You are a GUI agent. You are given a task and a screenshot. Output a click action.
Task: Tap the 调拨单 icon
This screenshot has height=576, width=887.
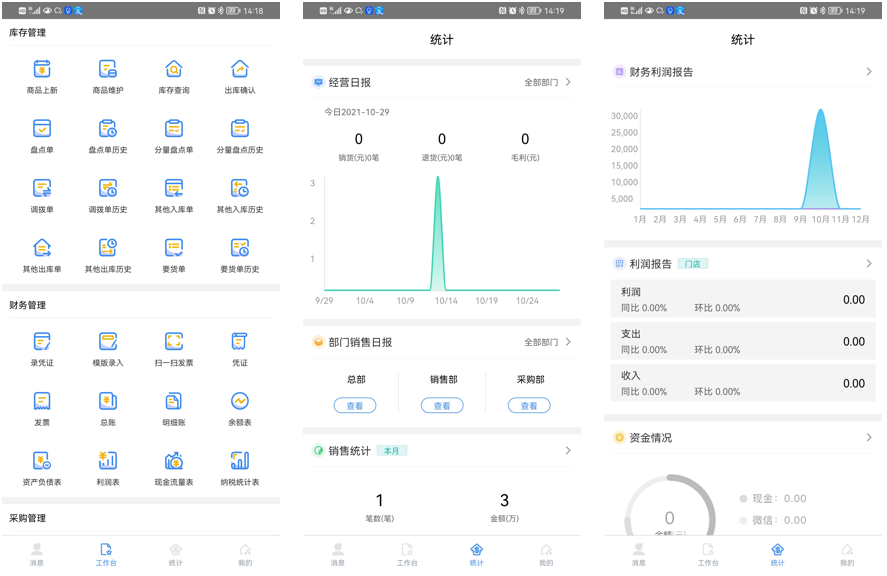41,188
